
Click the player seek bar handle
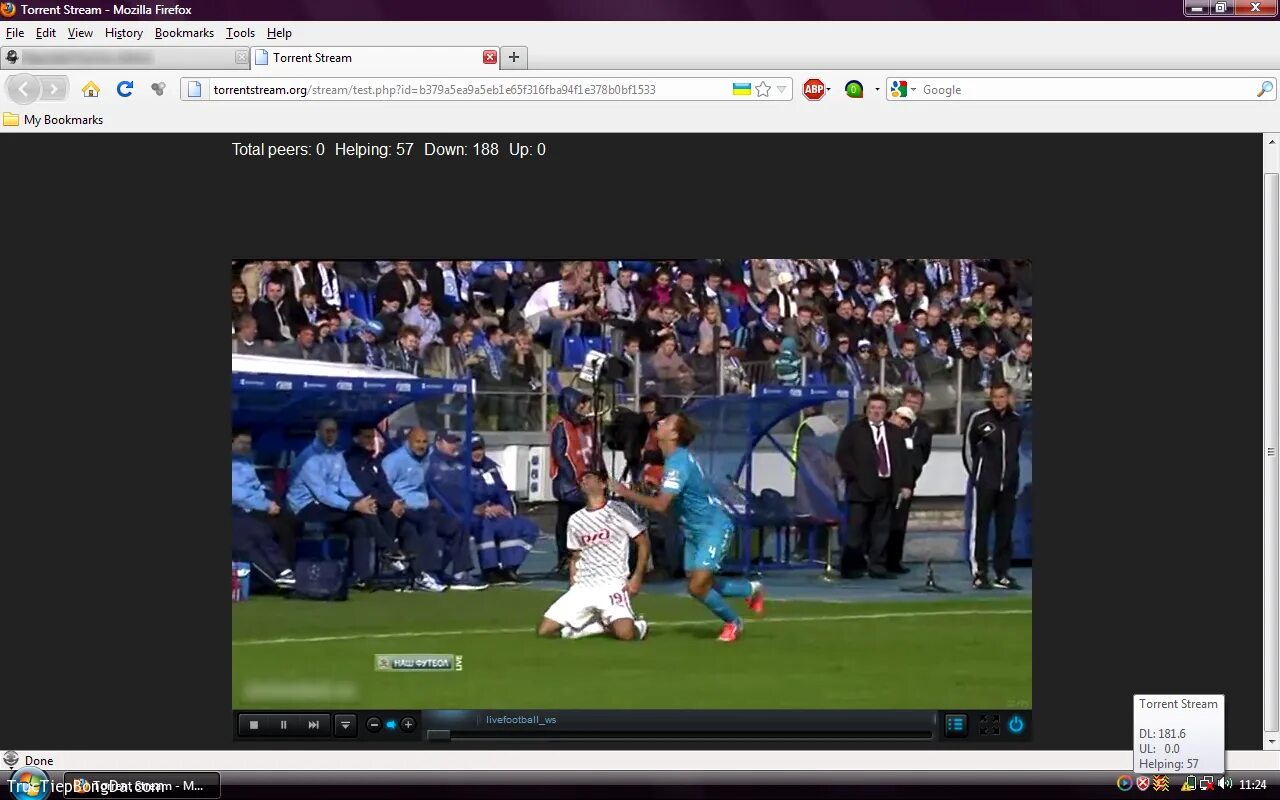point(438,735)
